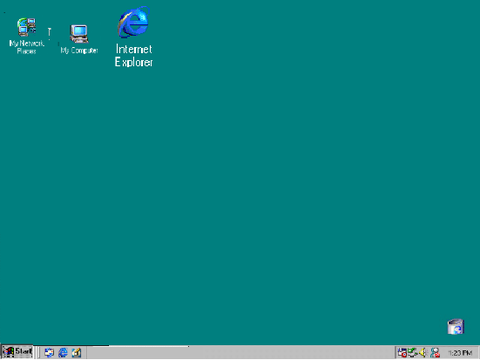Open the Start menu
This screenshot has width=480, height=360.
click(x=17, y=352)
